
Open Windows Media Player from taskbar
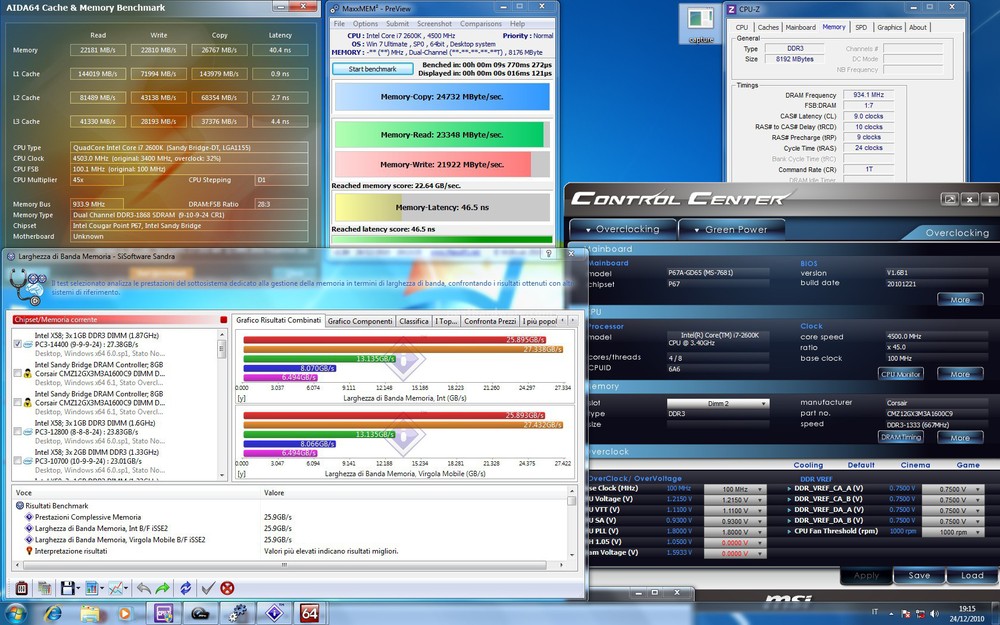pos(125,614)
